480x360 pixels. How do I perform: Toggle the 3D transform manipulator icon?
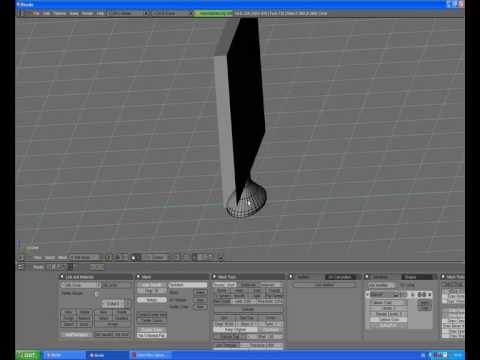133,258
